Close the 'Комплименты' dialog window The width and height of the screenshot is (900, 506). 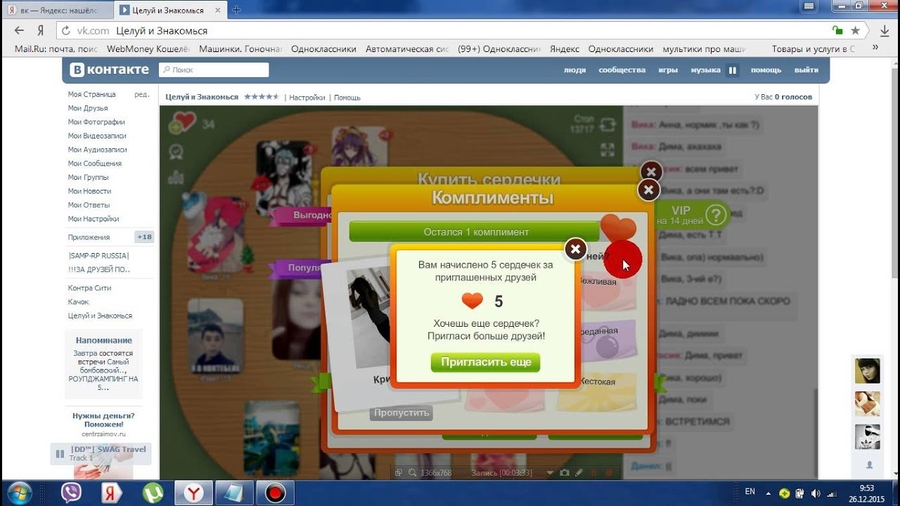coord(648,189)
